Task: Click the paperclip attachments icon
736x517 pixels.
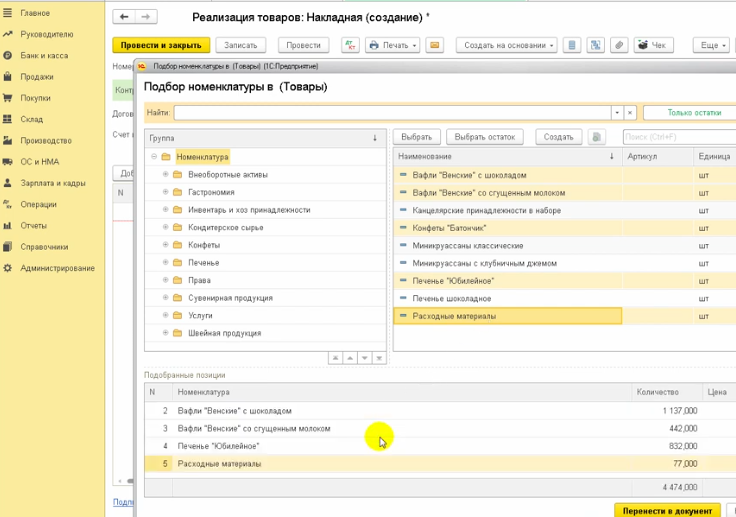Action: click(x=619, y=46)
